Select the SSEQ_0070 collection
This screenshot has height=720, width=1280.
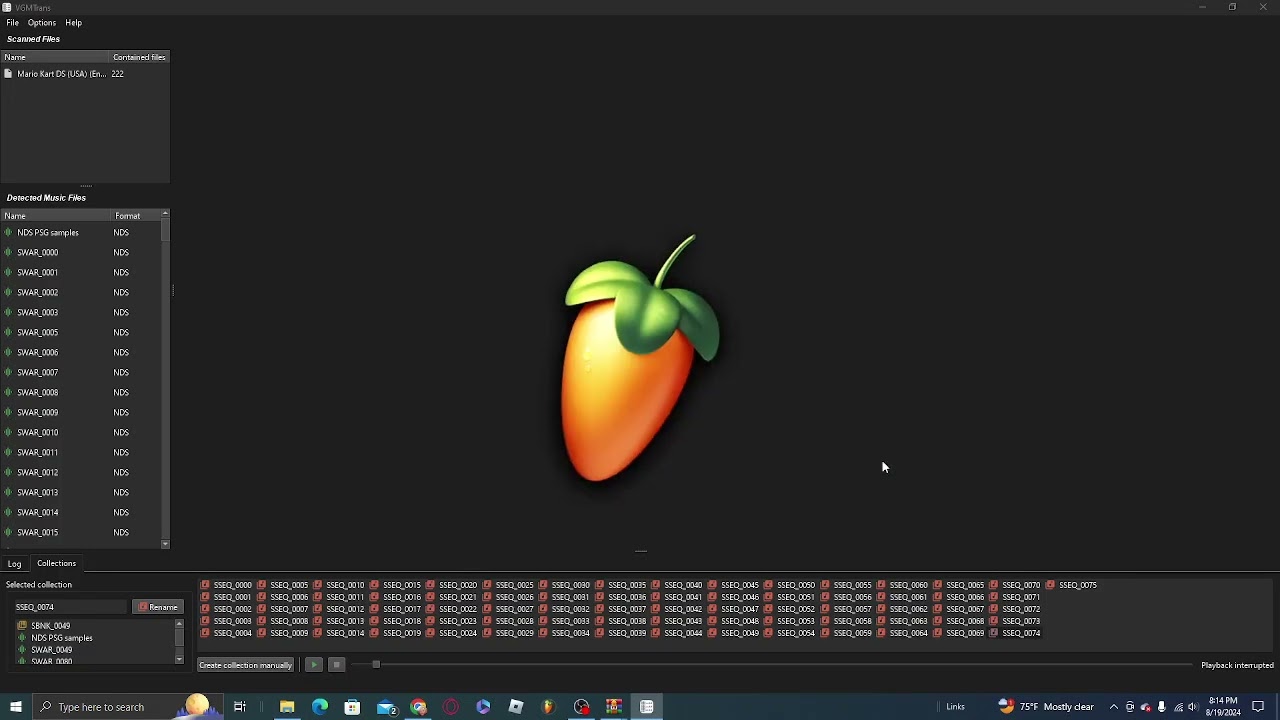pos(1015,585)
